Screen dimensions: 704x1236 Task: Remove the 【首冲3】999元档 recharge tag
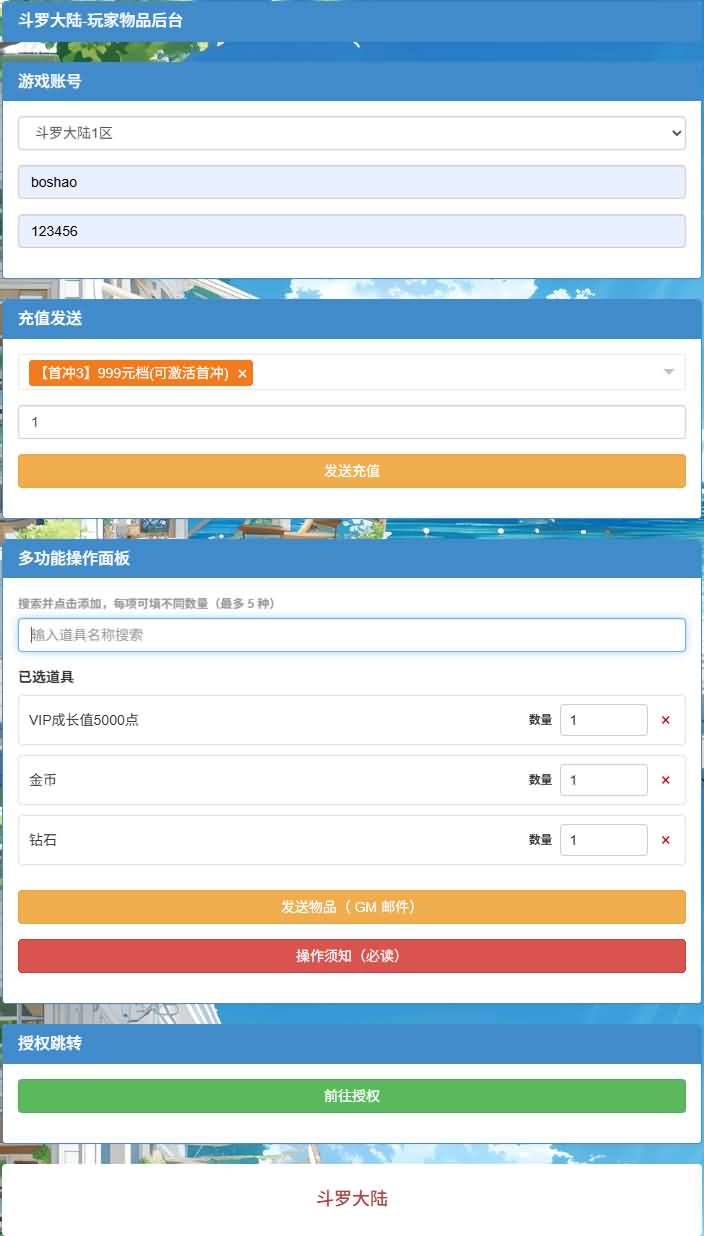242,373
